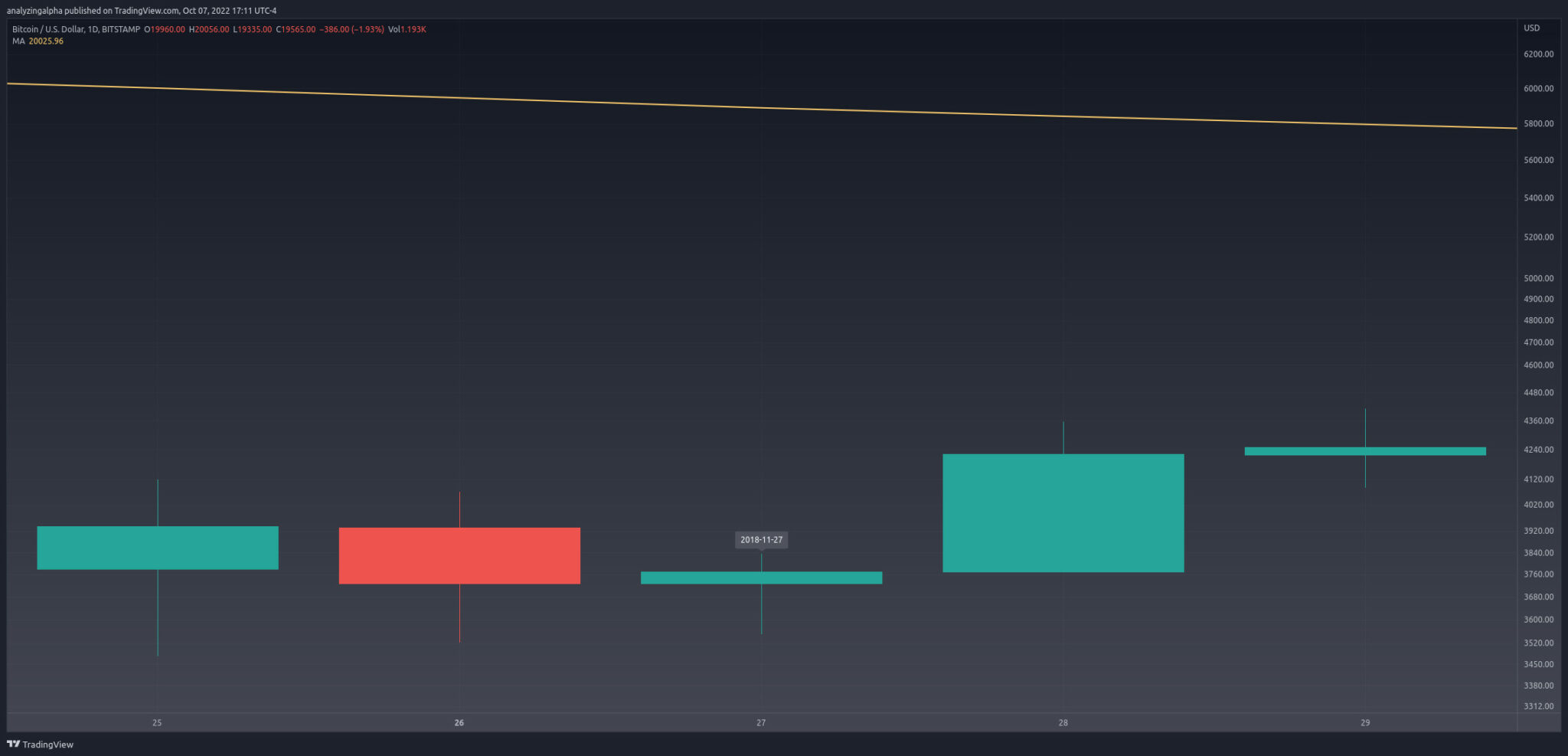Click the Vol 1.193K value in legend
Screen dimensions: 1568x756
[407, 29]
